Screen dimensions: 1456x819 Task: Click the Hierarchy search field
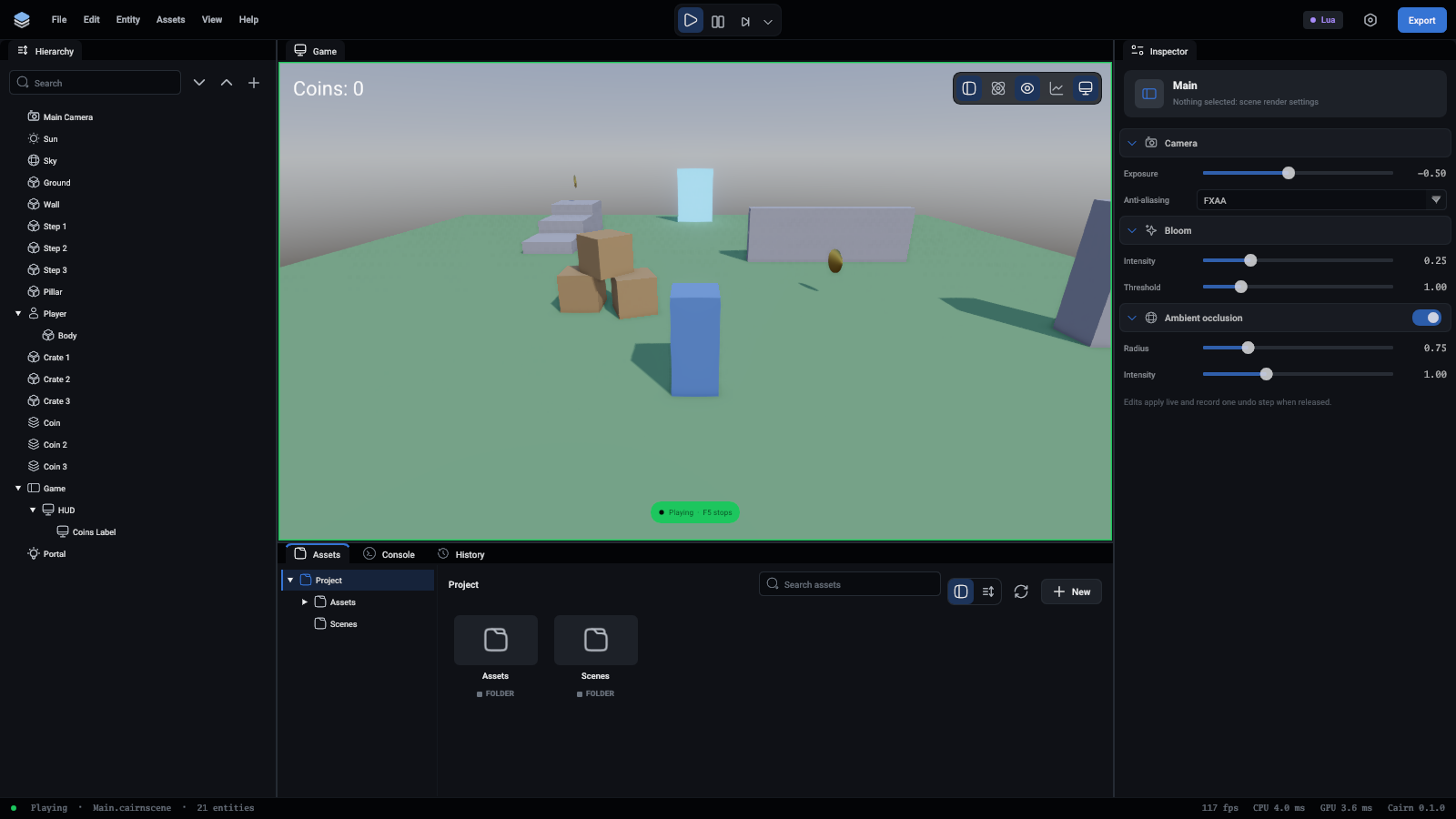95,83
